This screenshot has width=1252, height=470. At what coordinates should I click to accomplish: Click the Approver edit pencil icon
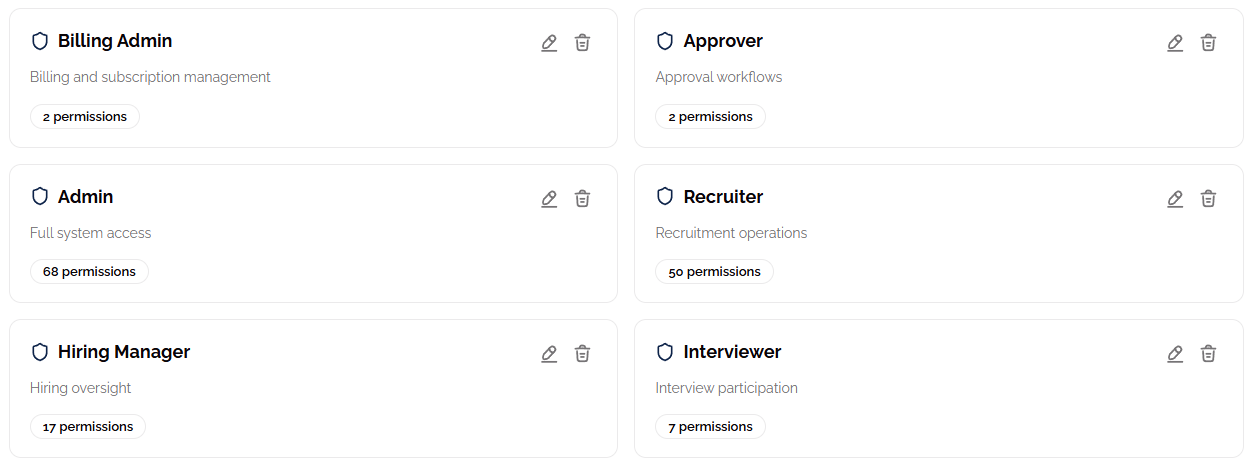click(x=1175, y=43)
